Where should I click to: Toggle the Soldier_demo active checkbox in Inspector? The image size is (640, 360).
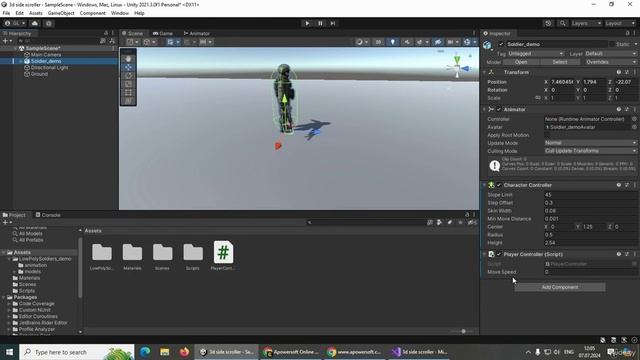click(x=501, y=44)
